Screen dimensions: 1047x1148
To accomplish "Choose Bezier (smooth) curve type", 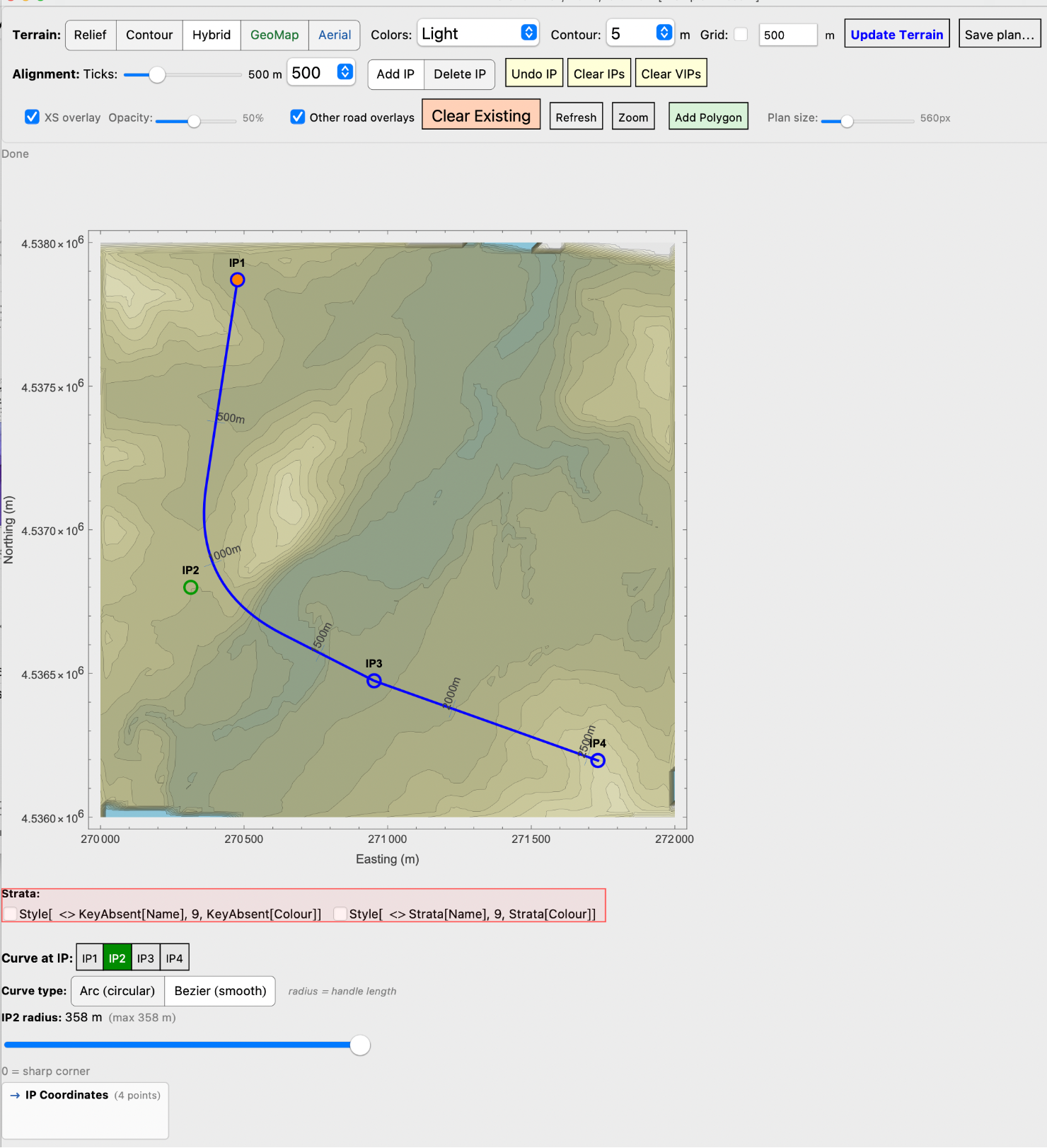I will tap(220, 991).
